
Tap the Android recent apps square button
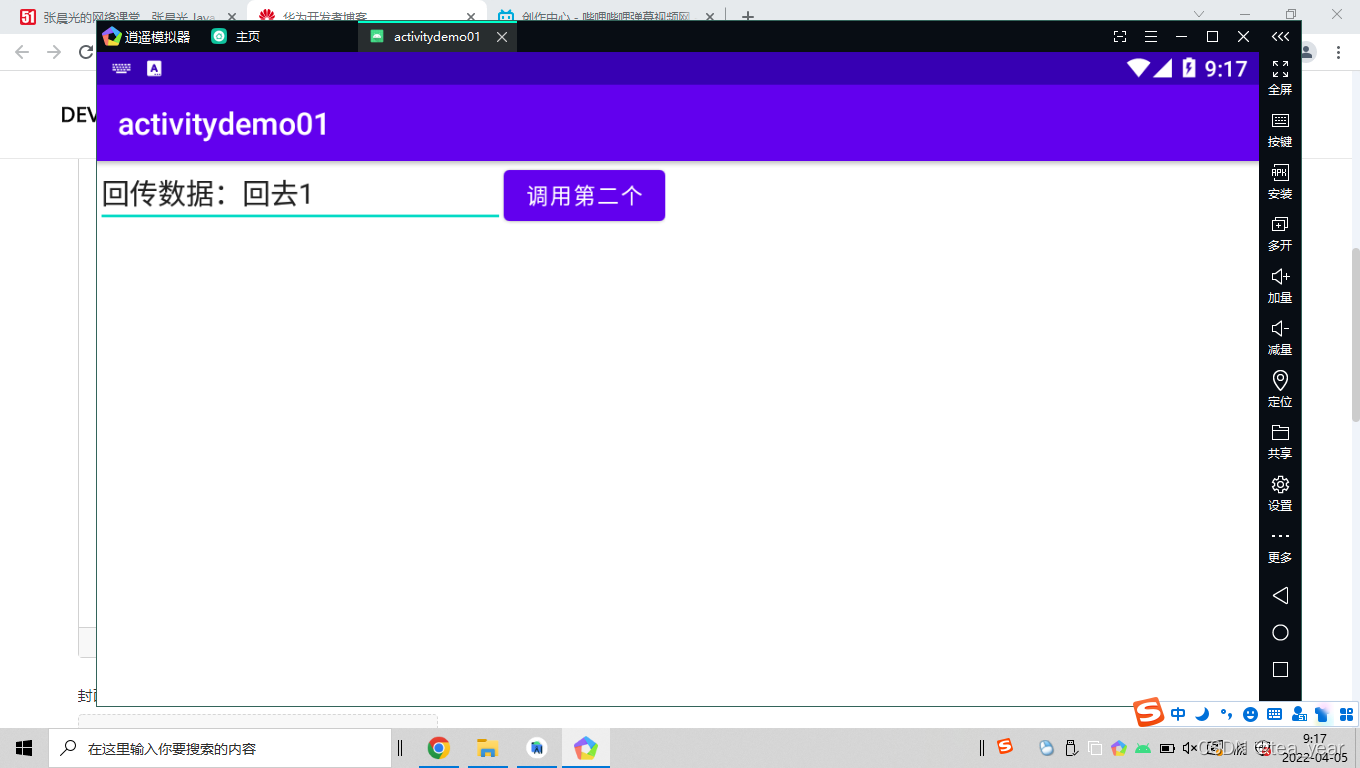pyautogui.click(x=1280, y=670)
